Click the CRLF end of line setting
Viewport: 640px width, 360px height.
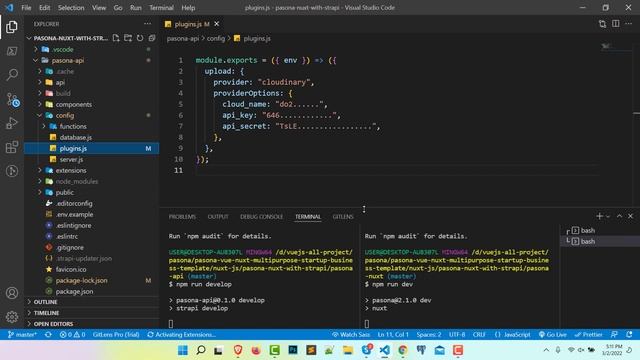pyautogui.click(x=479, y=335)
